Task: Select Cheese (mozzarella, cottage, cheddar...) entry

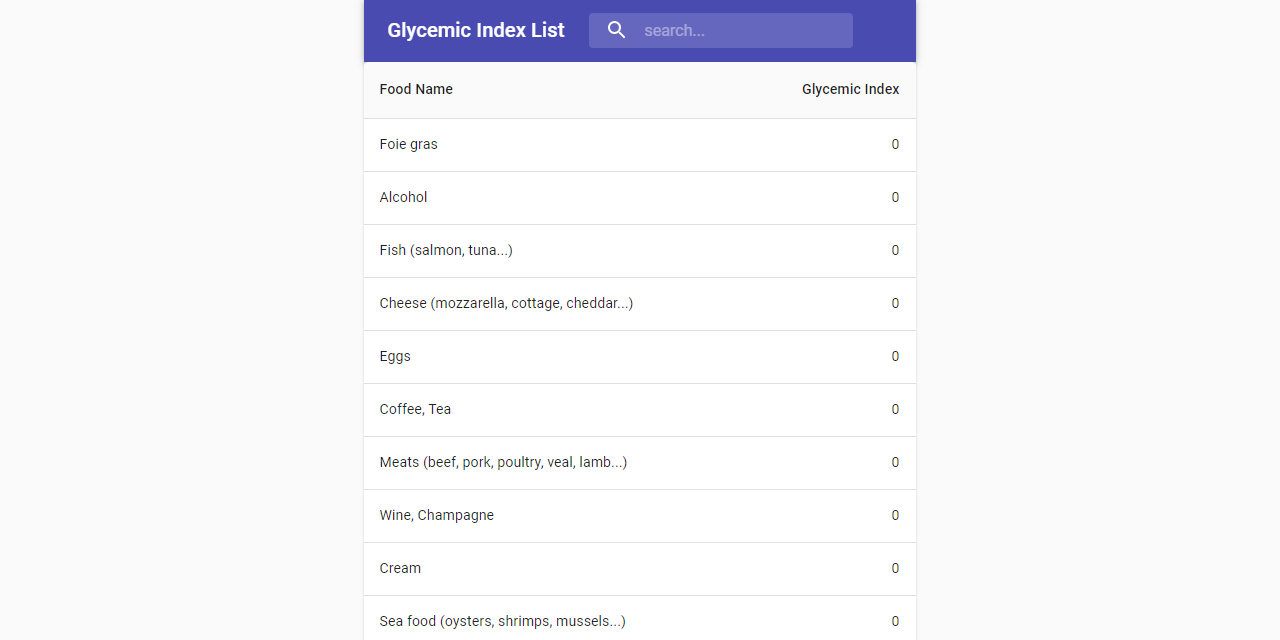Action: pos(506,303)
